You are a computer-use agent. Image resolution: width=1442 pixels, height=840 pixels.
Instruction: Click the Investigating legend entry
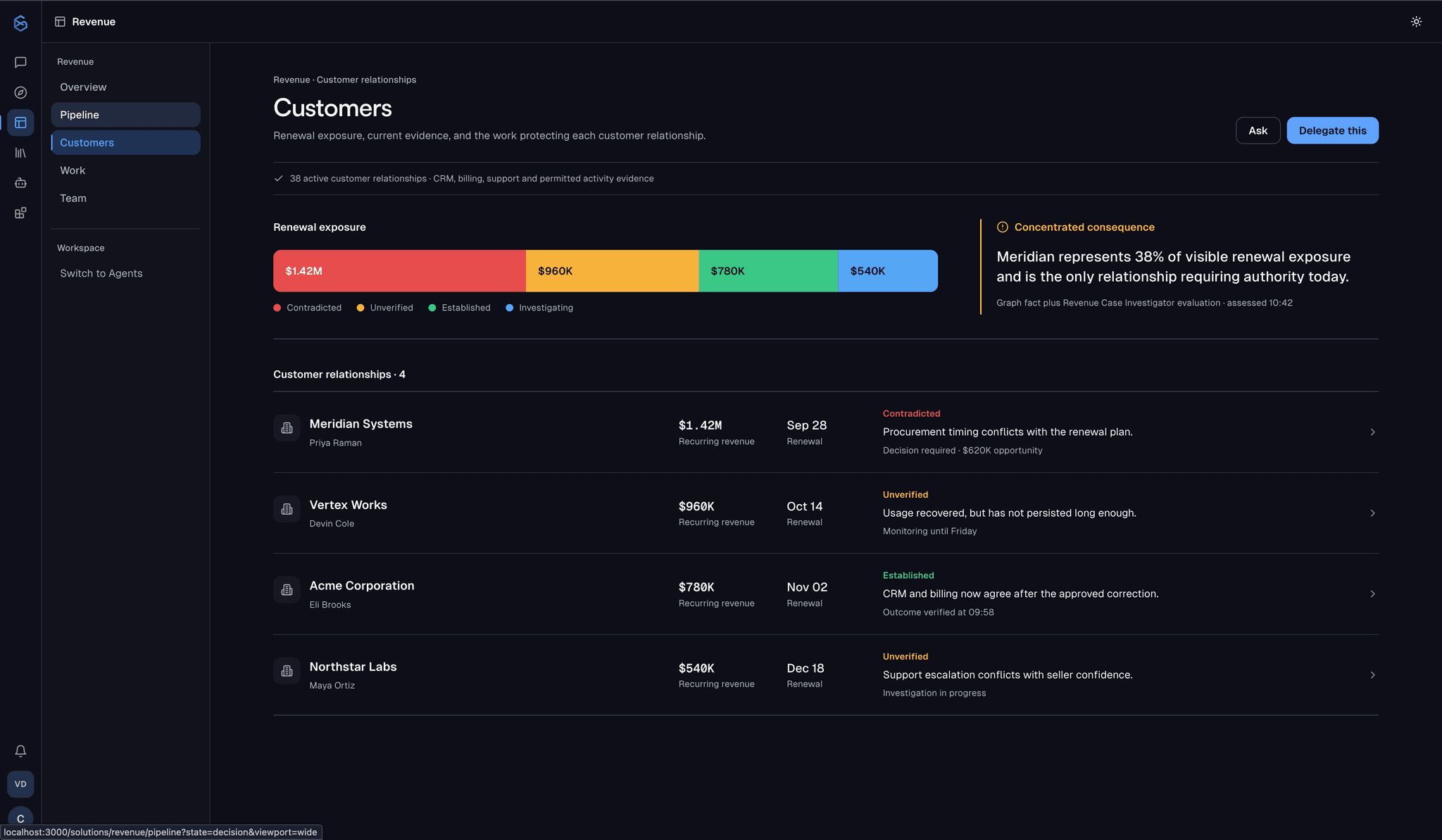(539, 308)
